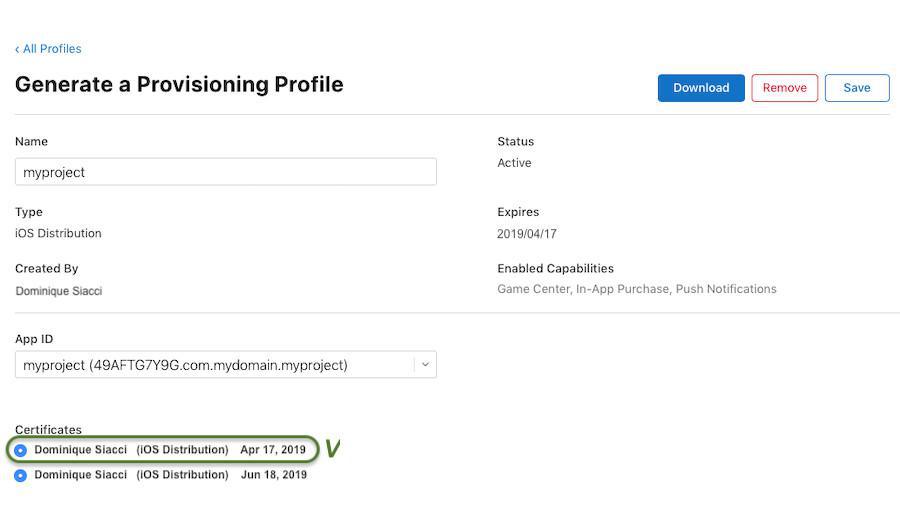Click the 2019/04/17 expiry date

click(x=527, y=234)
